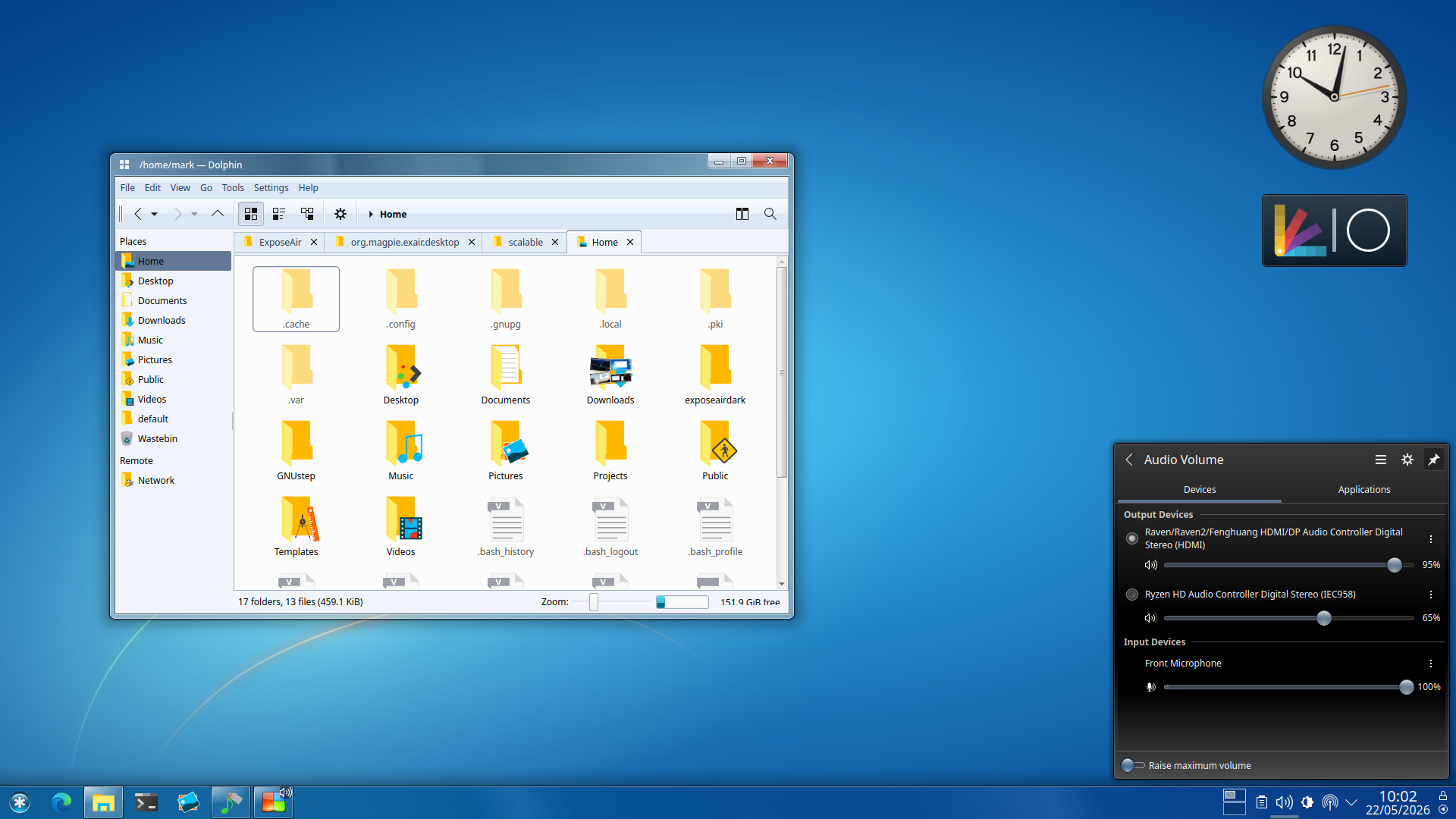Toggle Raise maximum volume switch

[x=1133, y=765]
